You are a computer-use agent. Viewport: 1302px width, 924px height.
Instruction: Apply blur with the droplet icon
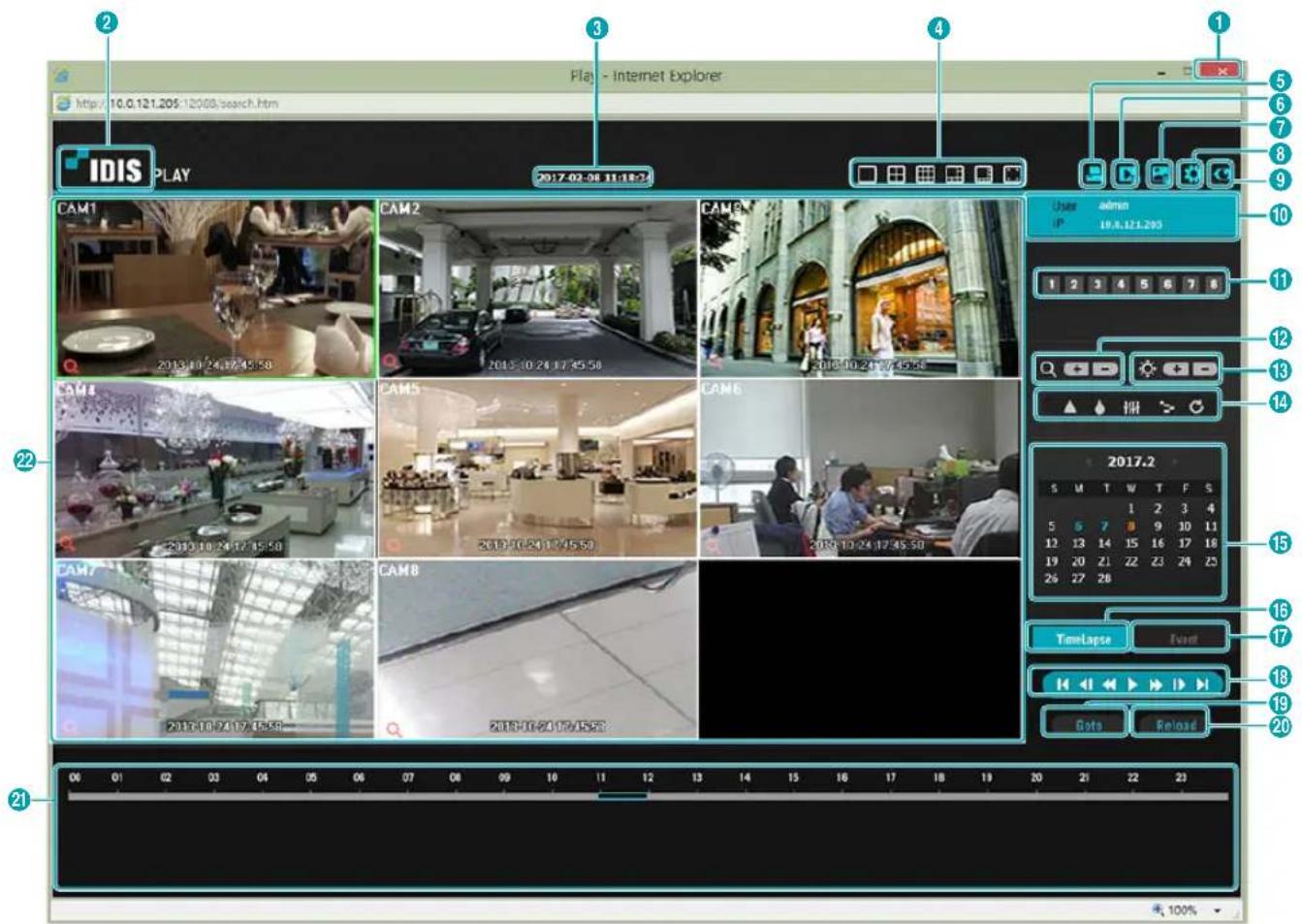[x=1099, y=406]
